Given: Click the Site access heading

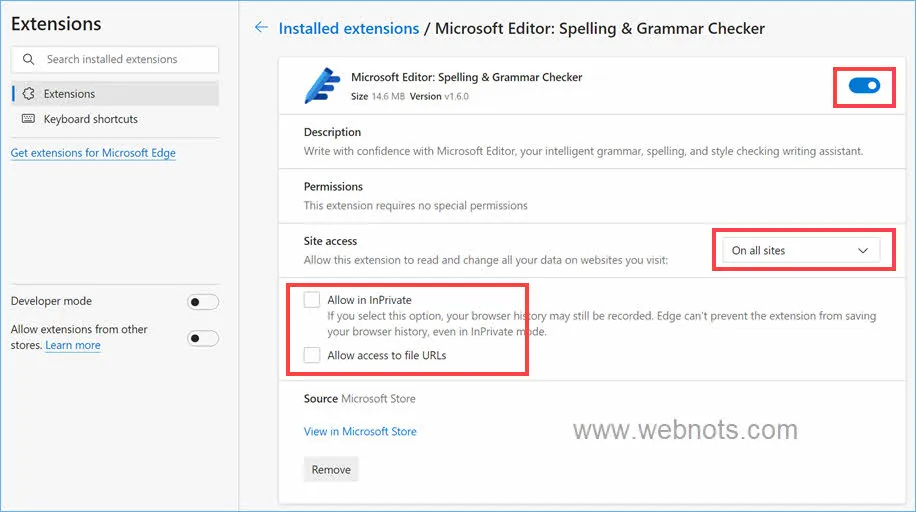Looking at the screenshot, I should coord(330,241).
